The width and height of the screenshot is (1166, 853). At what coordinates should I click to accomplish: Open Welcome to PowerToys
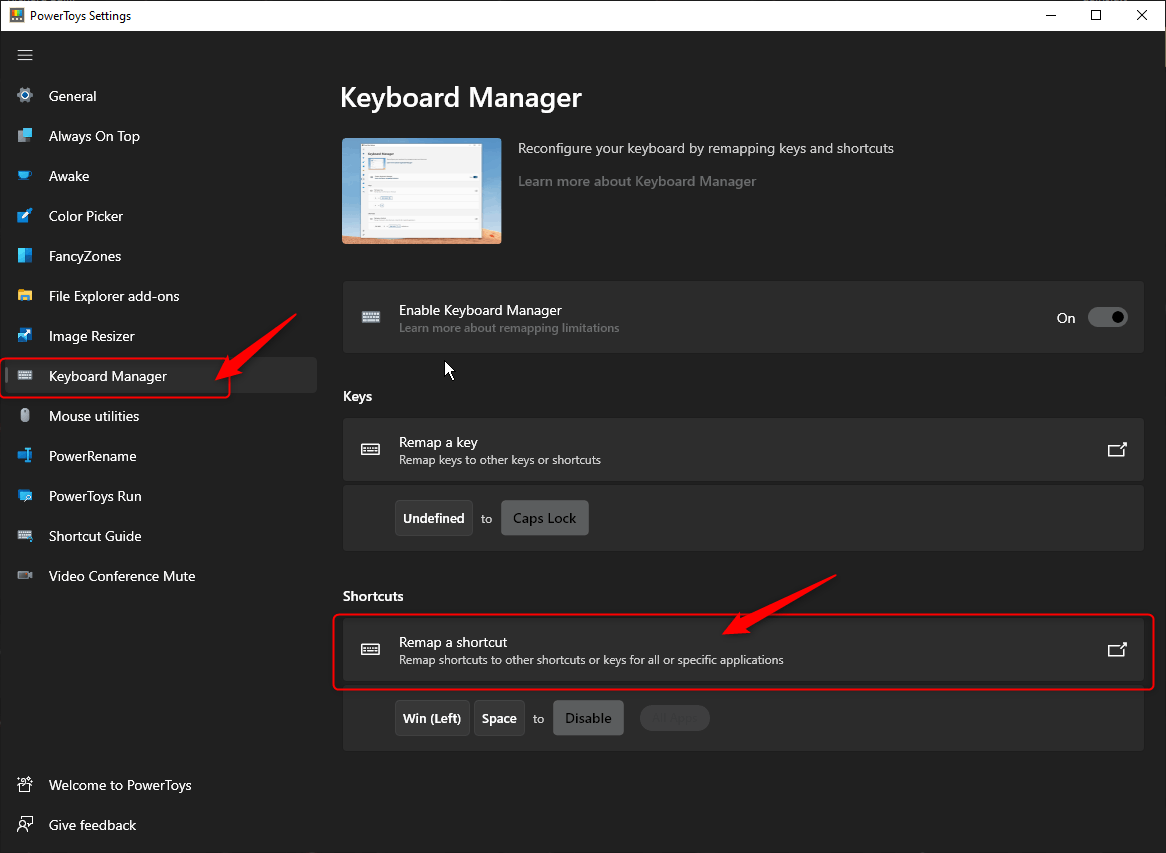pyautogui.click(x=158, y=785)
